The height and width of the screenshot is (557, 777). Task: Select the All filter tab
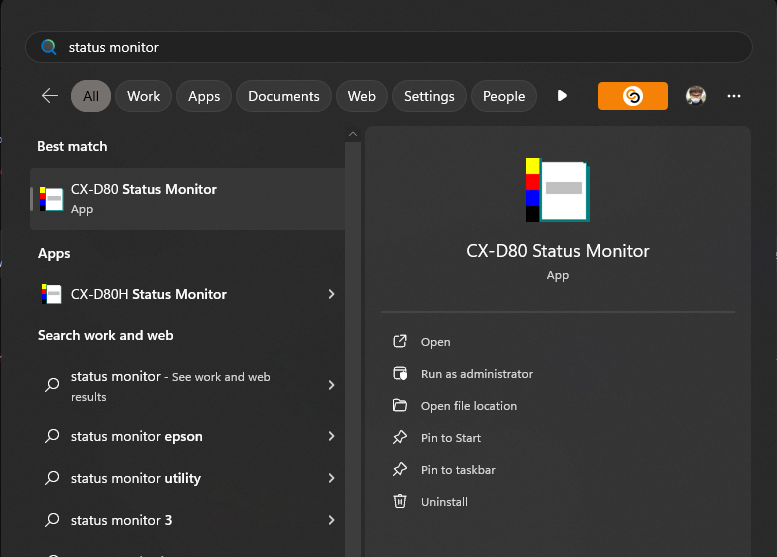tap(91, 96)
